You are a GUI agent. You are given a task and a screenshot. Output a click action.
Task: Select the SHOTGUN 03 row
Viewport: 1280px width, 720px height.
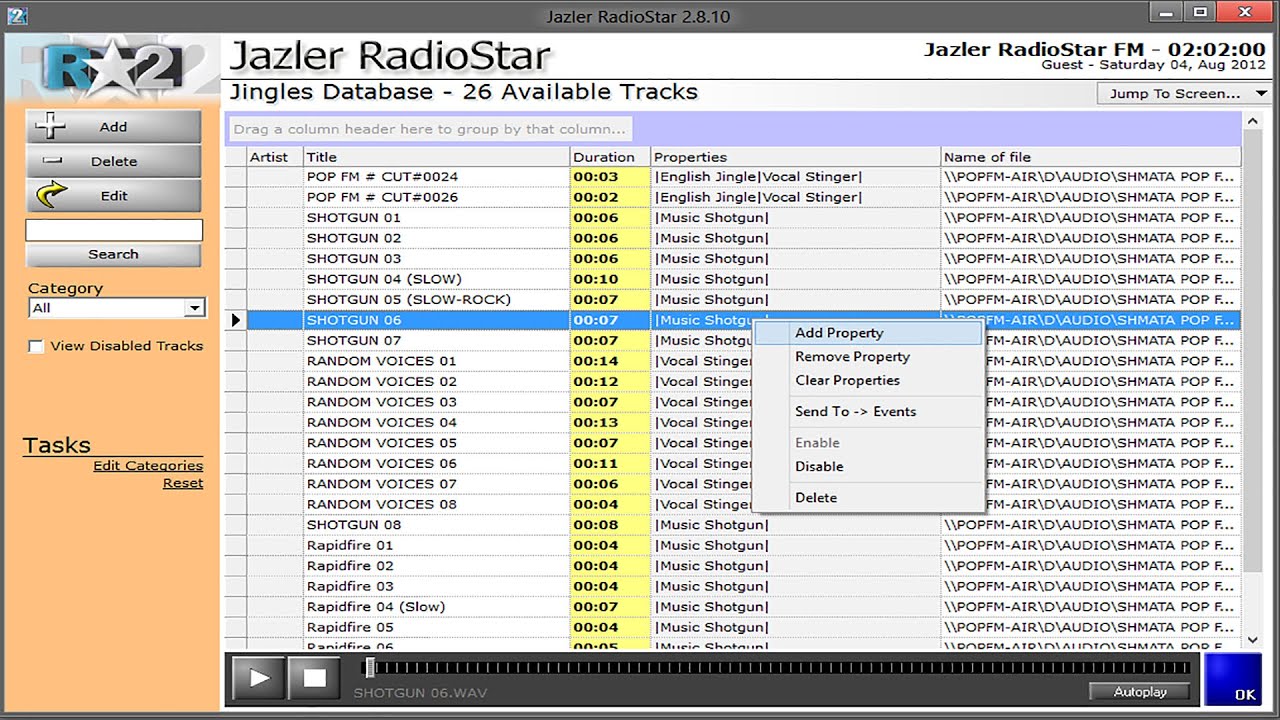pyautogui.click(x=732, y=259)
